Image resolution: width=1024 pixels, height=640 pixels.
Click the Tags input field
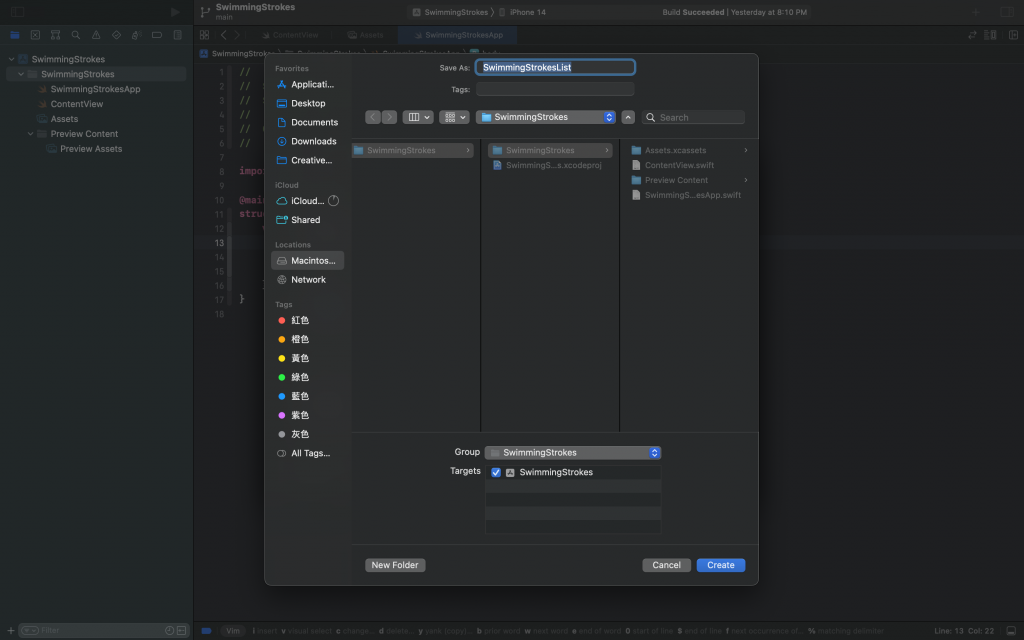555,89
